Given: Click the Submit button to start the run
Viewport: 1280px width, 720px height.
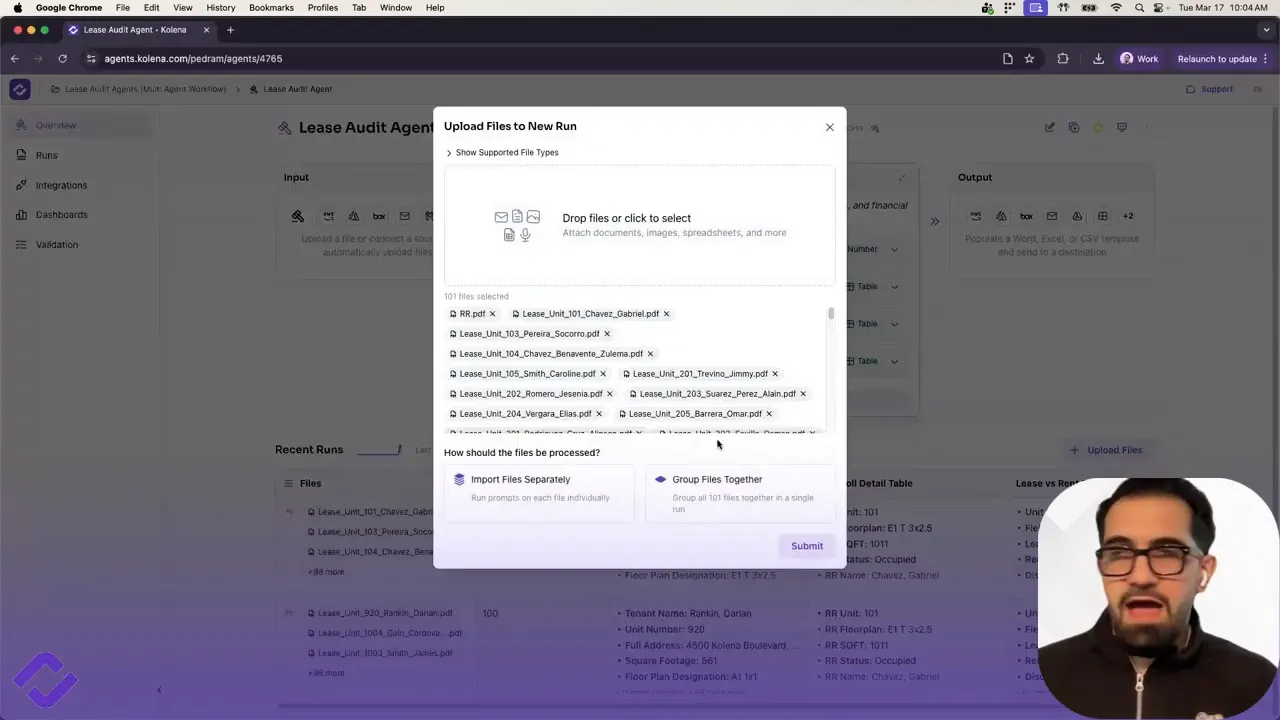Looking at the screenshot, I should click(807, 545).
